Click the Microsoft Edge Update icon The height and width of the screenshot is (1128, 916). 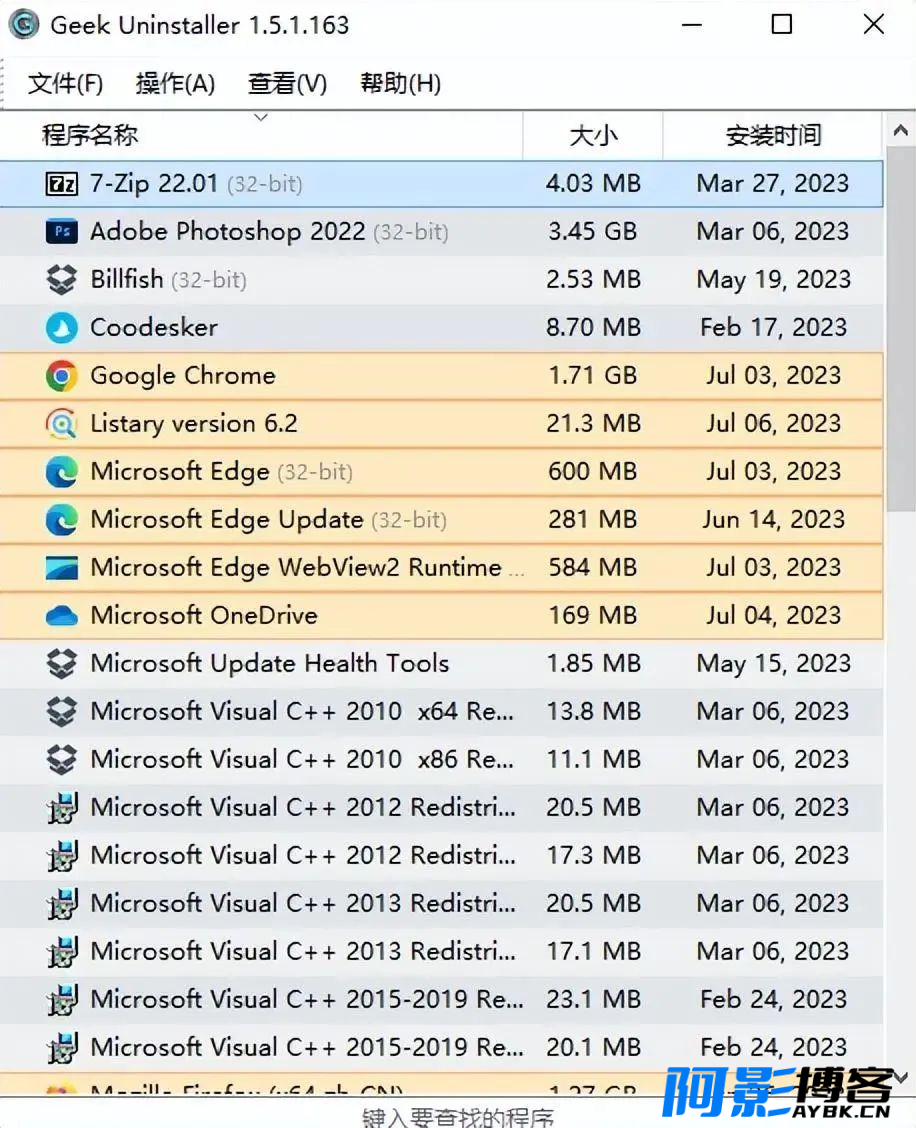pyautogui.click(x=62, y=520)
